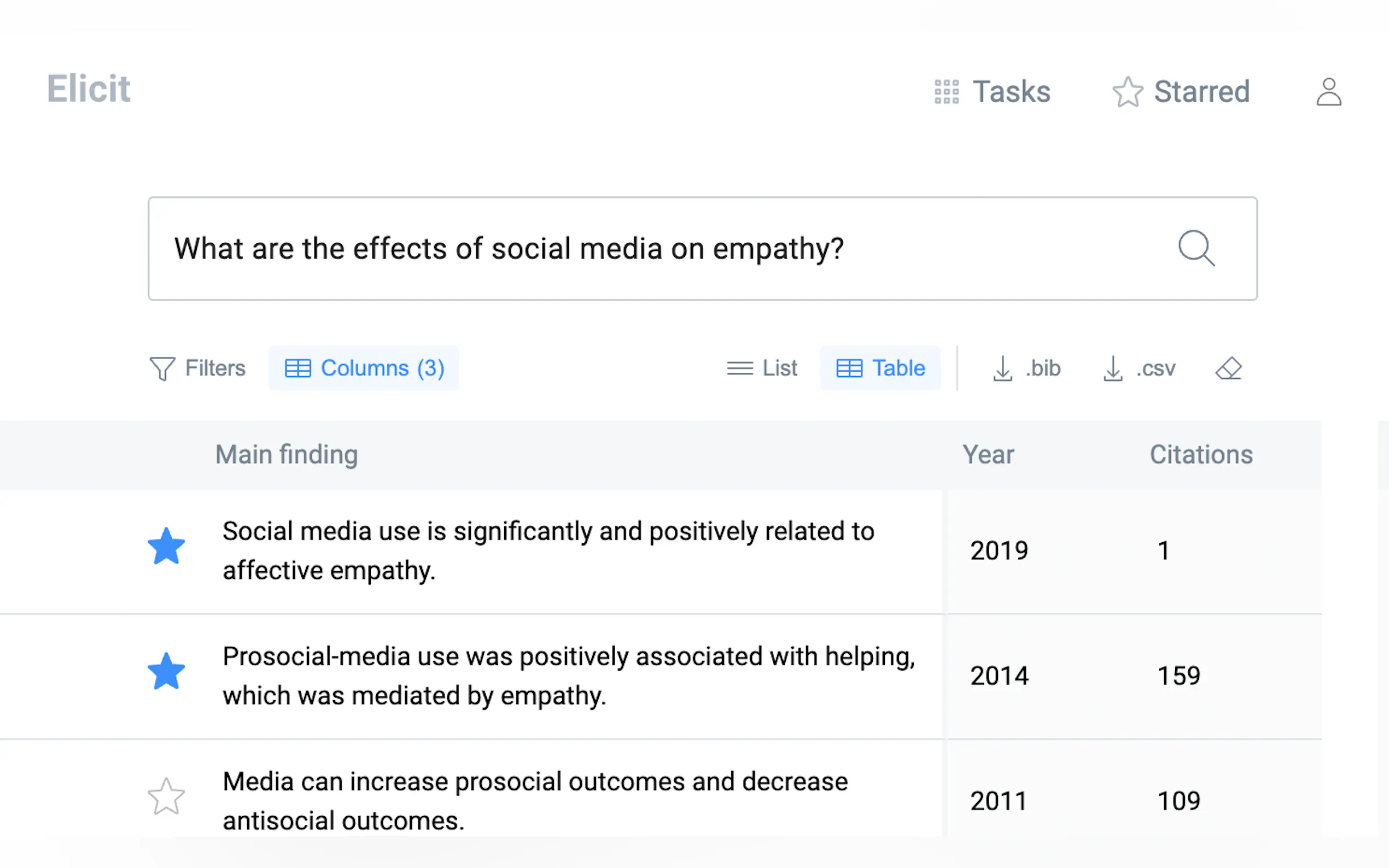Click the eraser clear icon

coord(1228,368)
